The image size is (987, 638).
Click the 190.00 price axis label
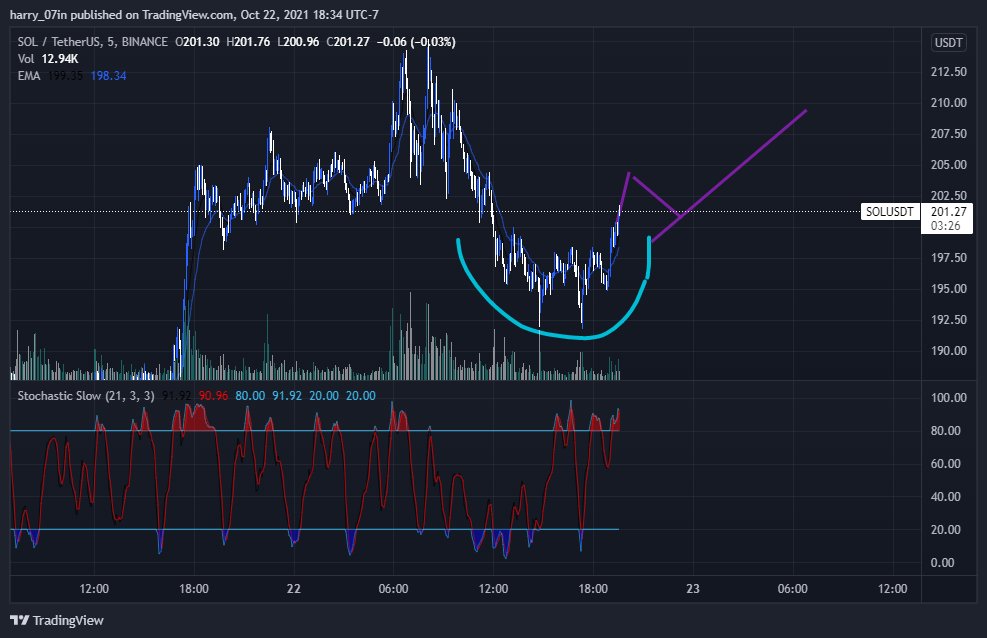click(949, 351)
